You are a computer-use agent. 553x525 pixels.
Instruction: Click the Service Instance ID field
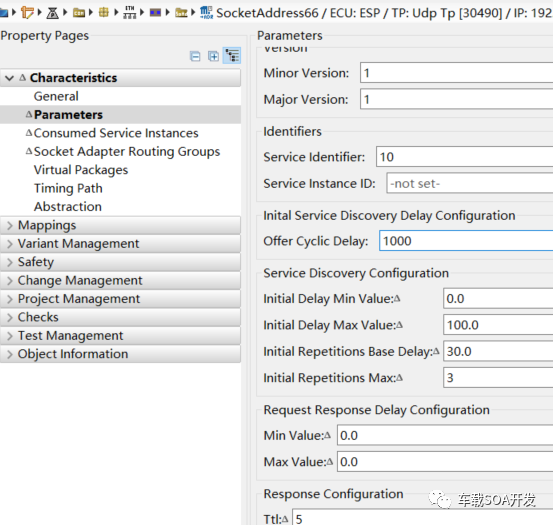click(469, 183)
